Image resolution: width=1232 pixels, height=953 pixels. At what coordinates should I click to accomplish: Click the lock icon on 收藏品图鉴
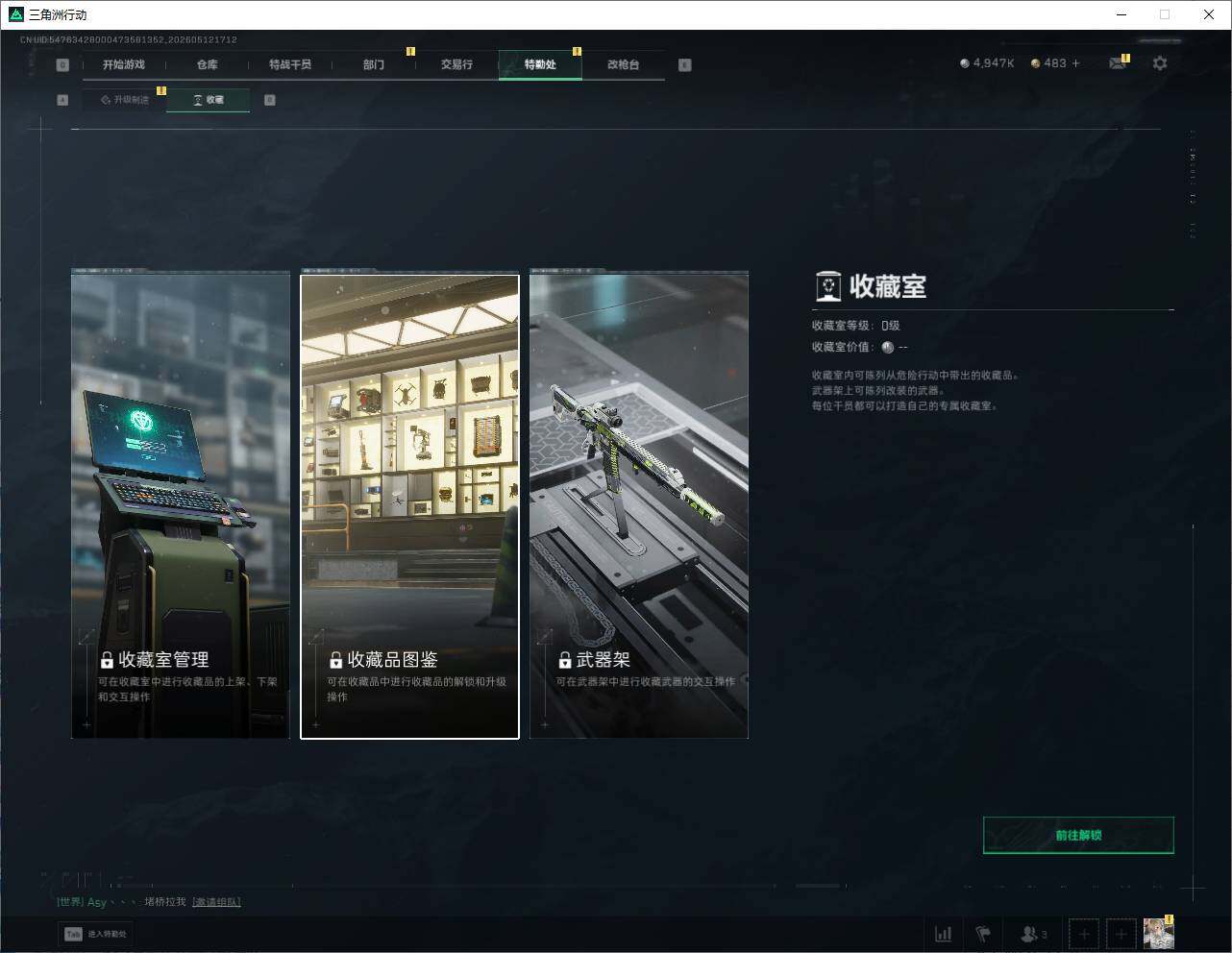[335, 661]
